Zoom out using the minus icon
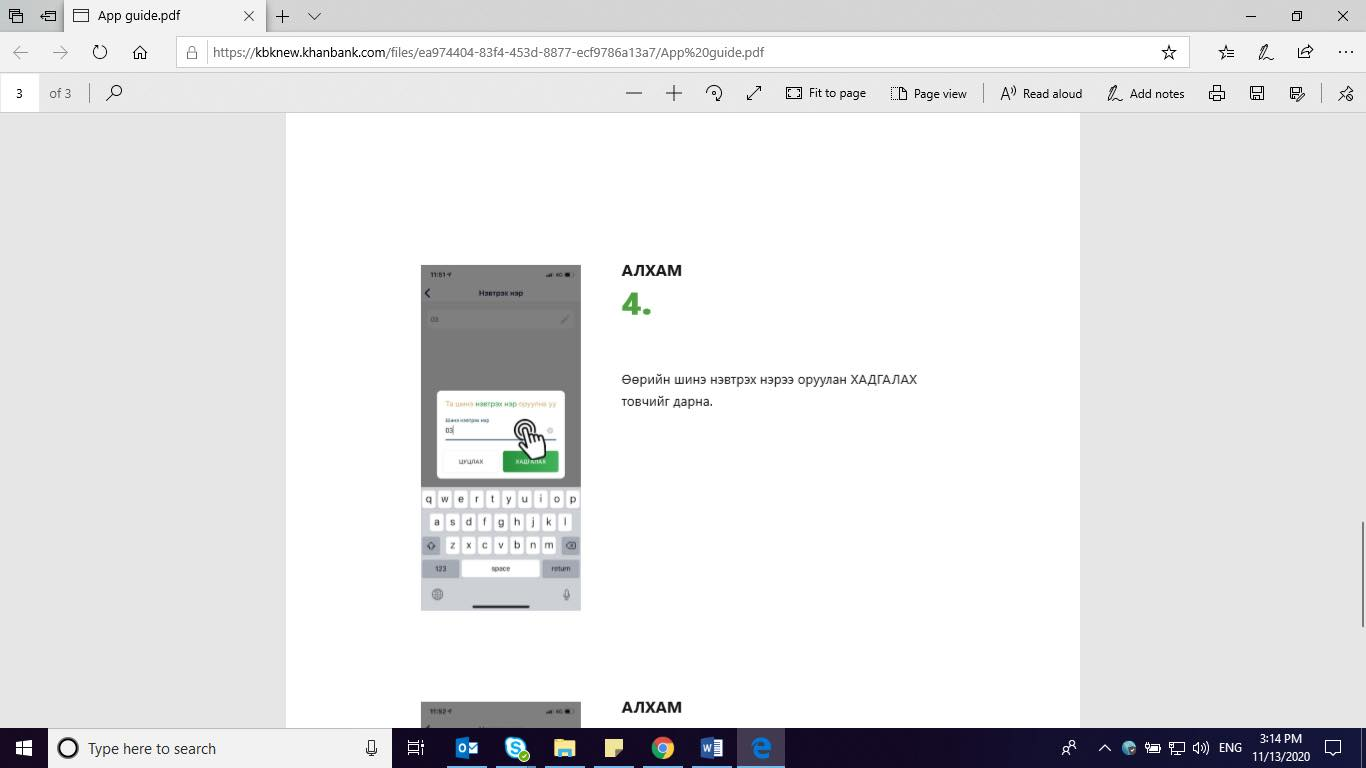Image resolution: width=1366 pixels, height=768 pixels. (x=633, y=93)
